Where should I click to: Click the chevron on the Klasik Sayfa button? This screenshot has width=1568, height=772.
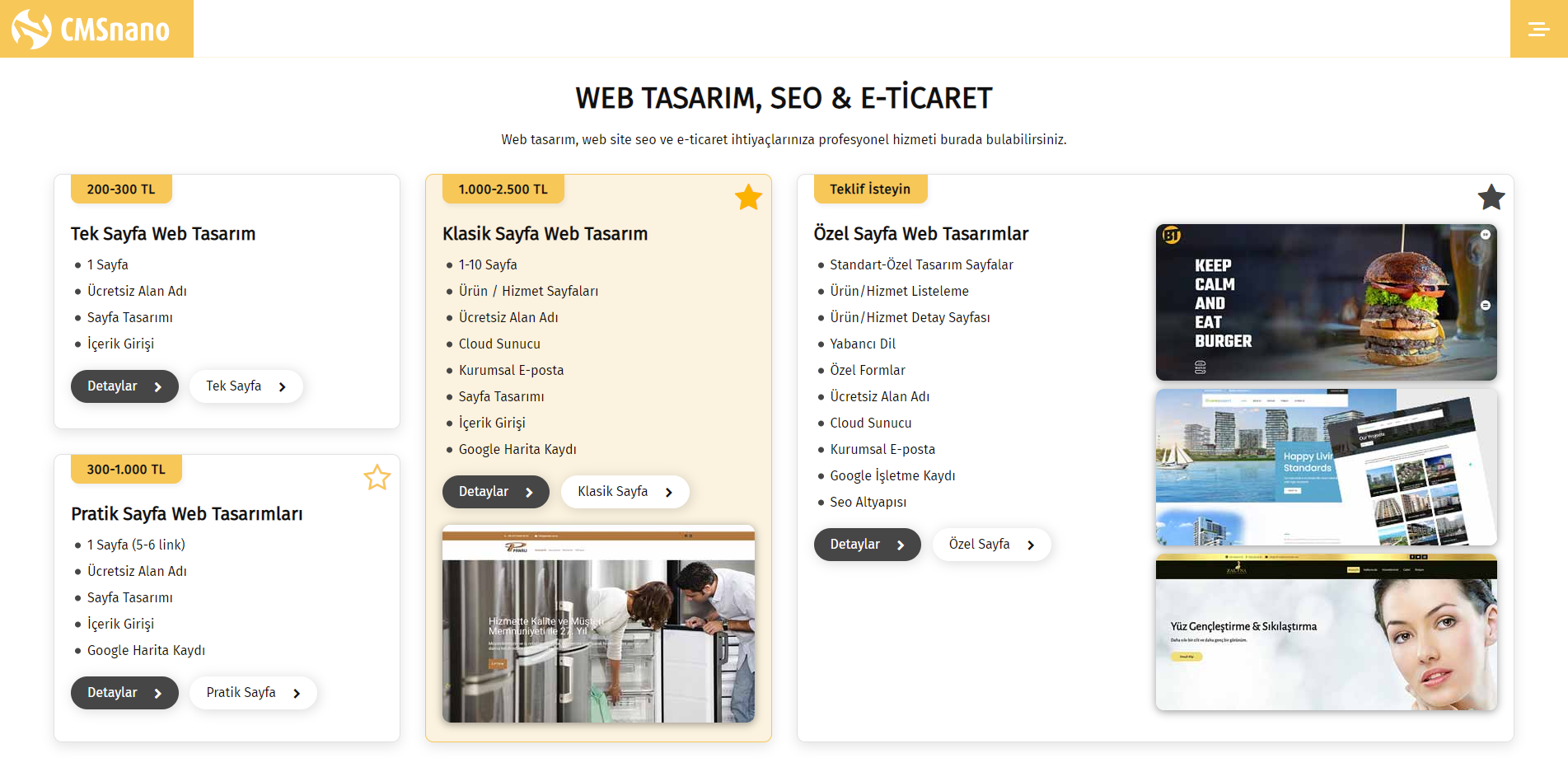click(x=669, y=492)
